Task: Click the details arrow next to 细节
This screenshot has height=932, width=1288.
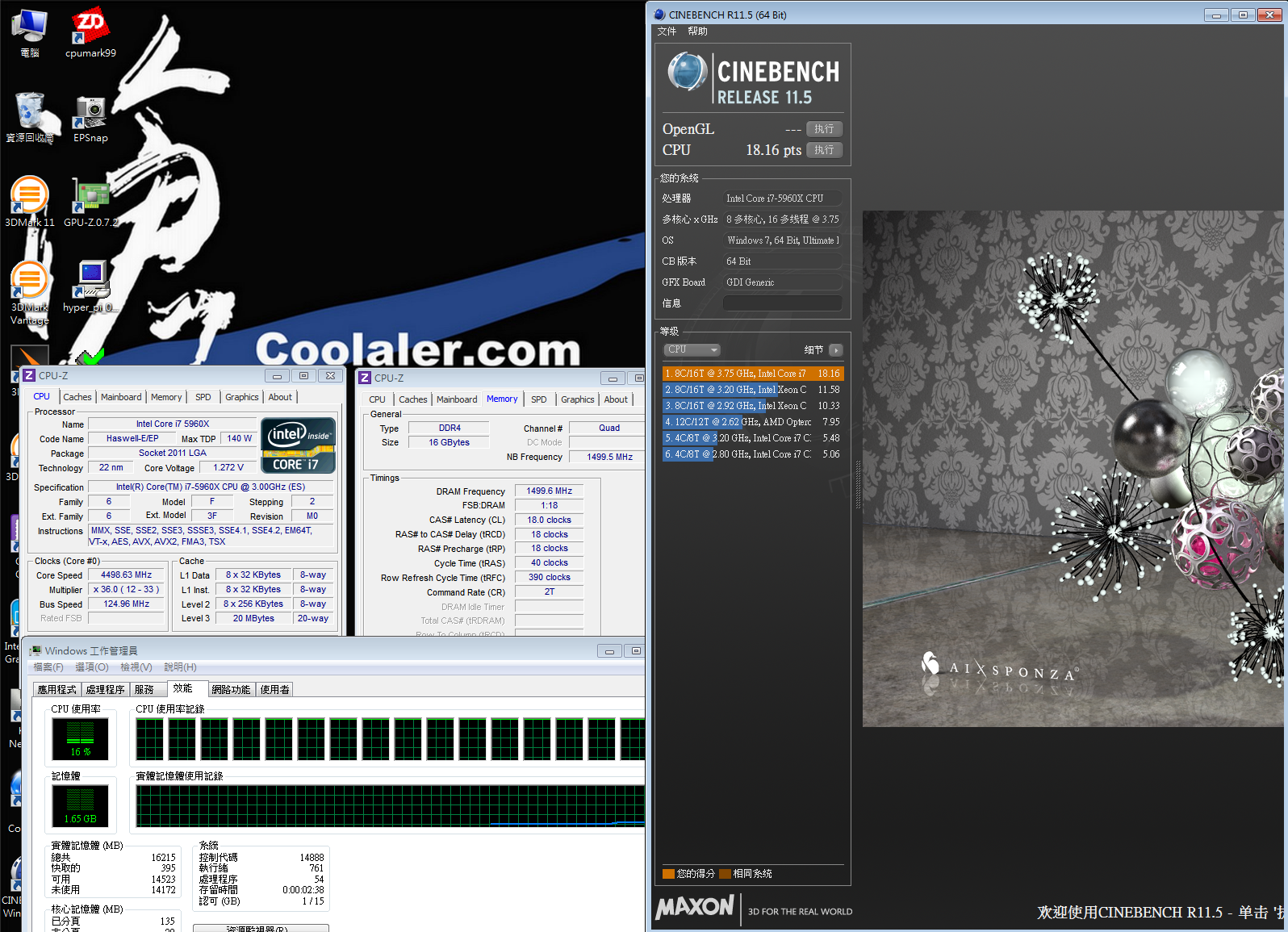Action: click(x=836, y=349)
